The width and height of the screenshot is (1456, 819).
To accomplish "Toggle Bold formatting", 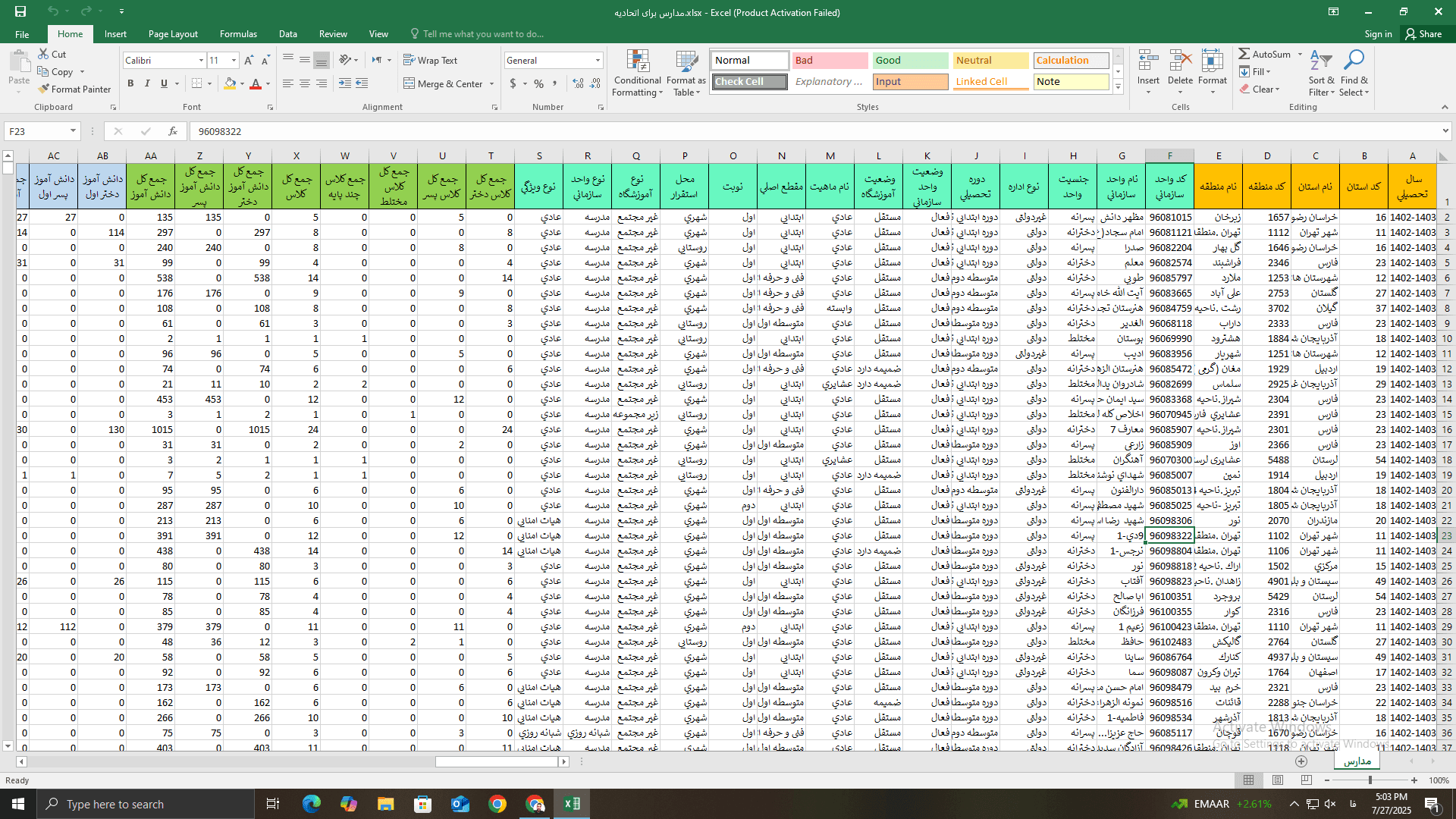I will pos(130,83).
